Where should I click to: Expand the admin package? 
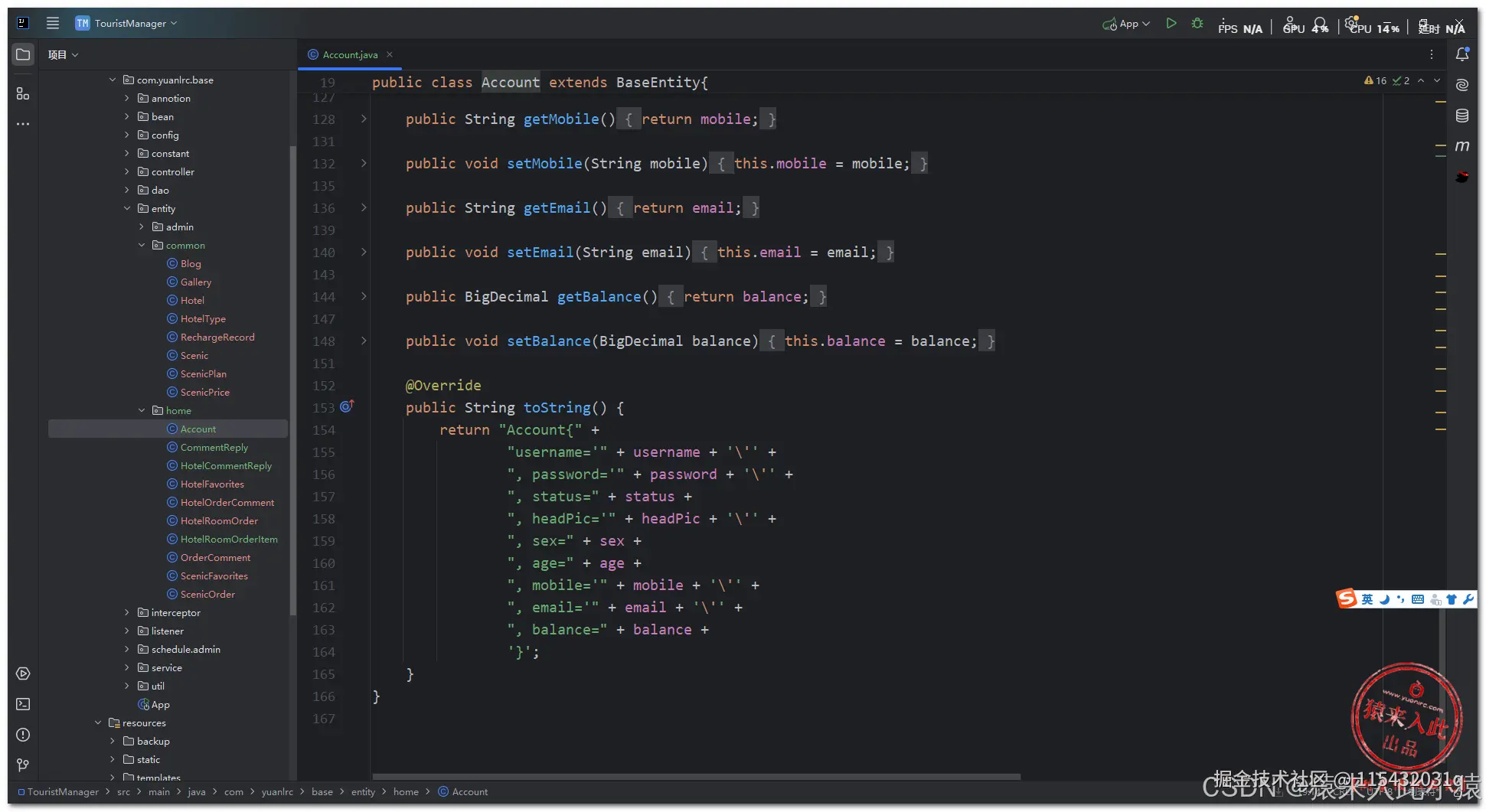click(x=142, y=227)
